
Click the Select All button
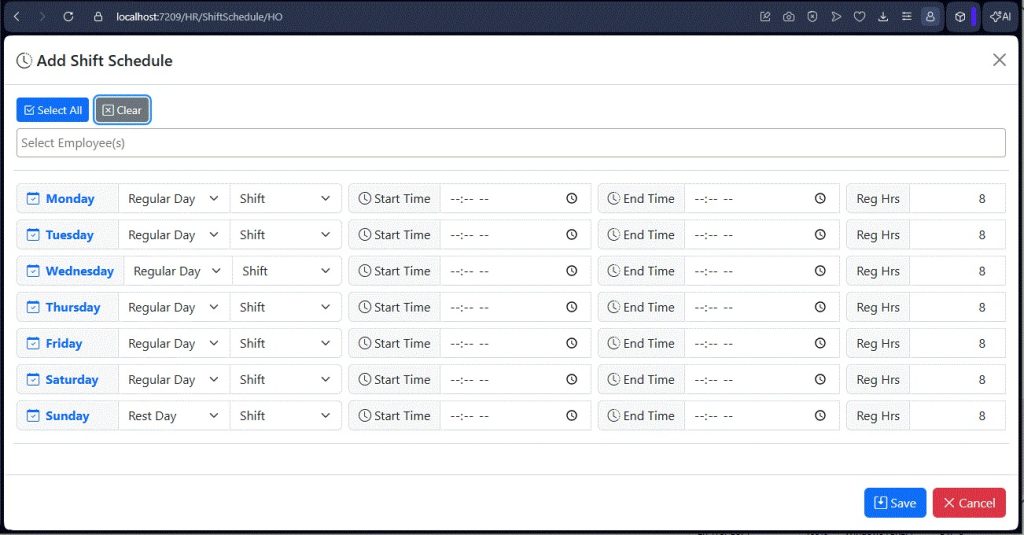click(x=52, y=110)
